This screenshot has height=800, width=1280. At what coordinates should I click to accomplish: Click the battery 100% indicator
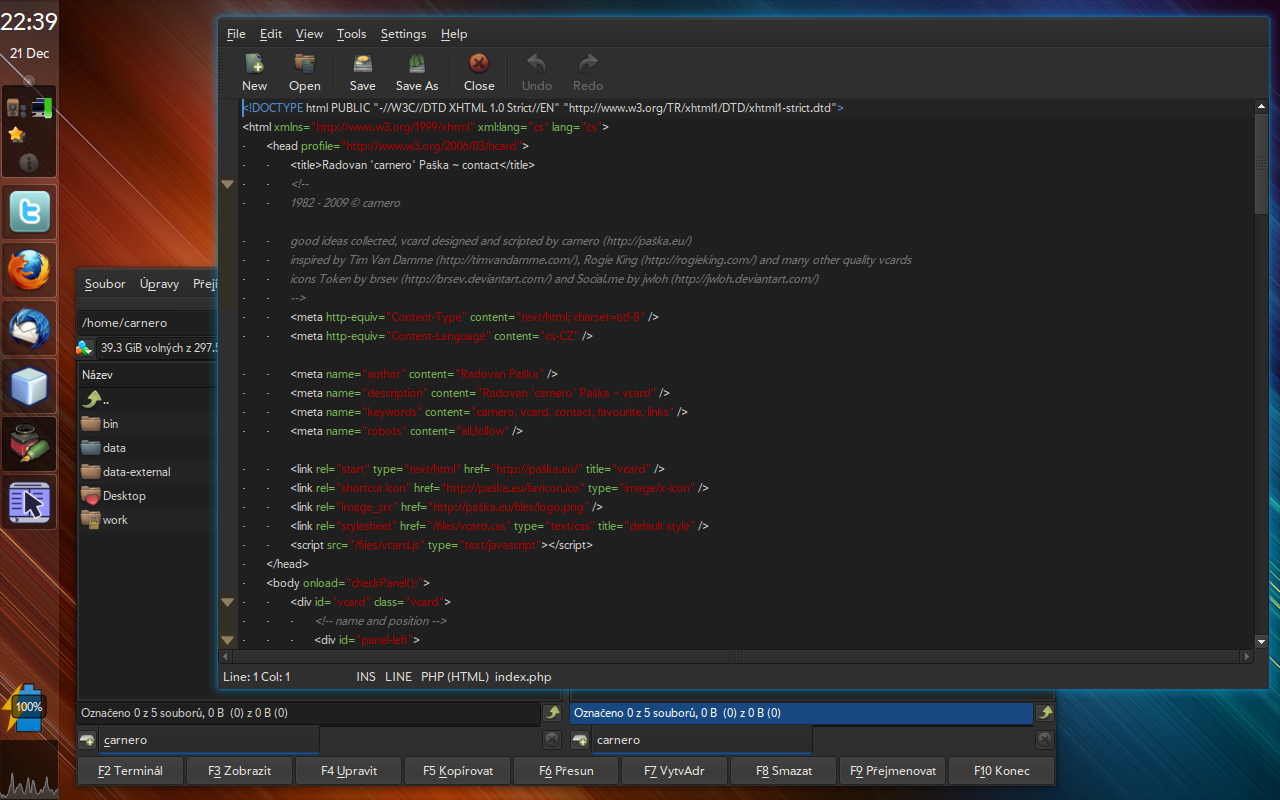[x=24, y=706]
